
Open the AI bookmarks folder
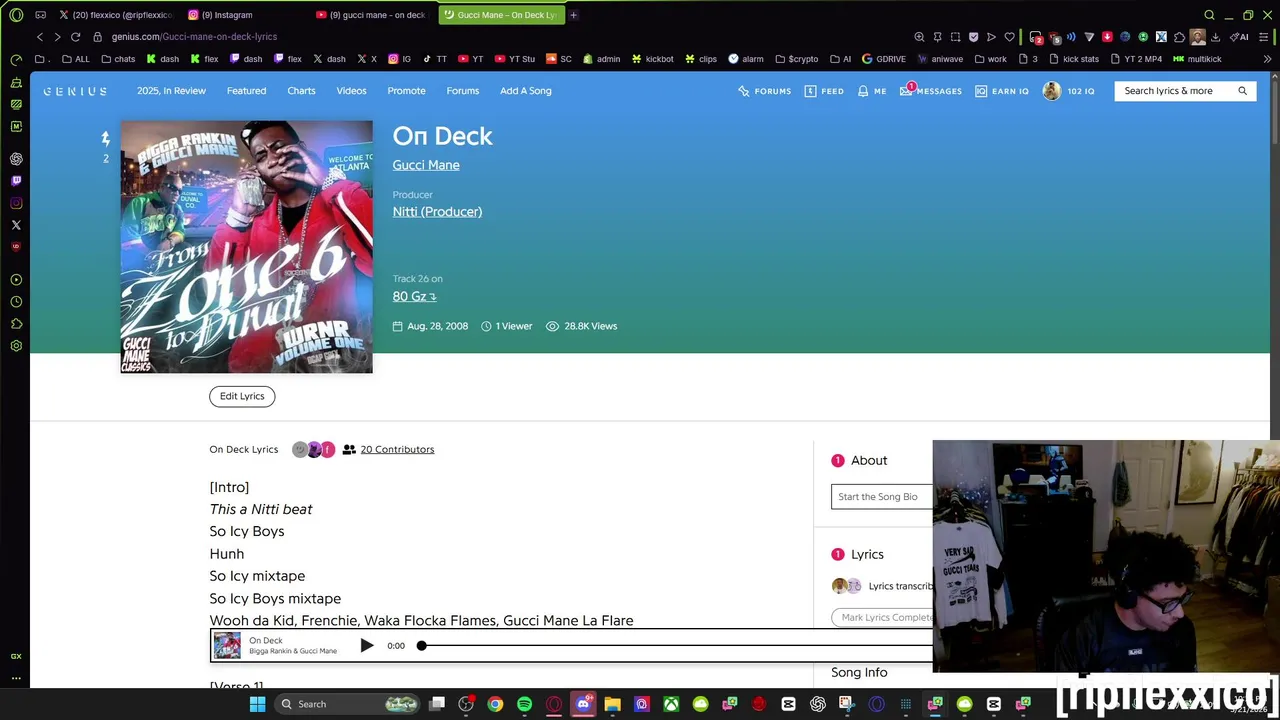(840, 59)
